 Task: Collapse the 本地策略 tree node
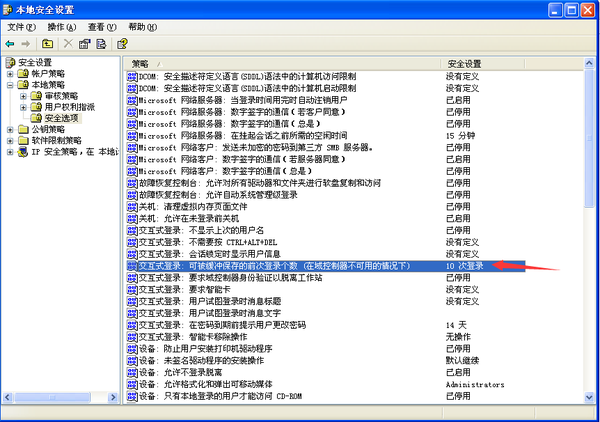10,85
